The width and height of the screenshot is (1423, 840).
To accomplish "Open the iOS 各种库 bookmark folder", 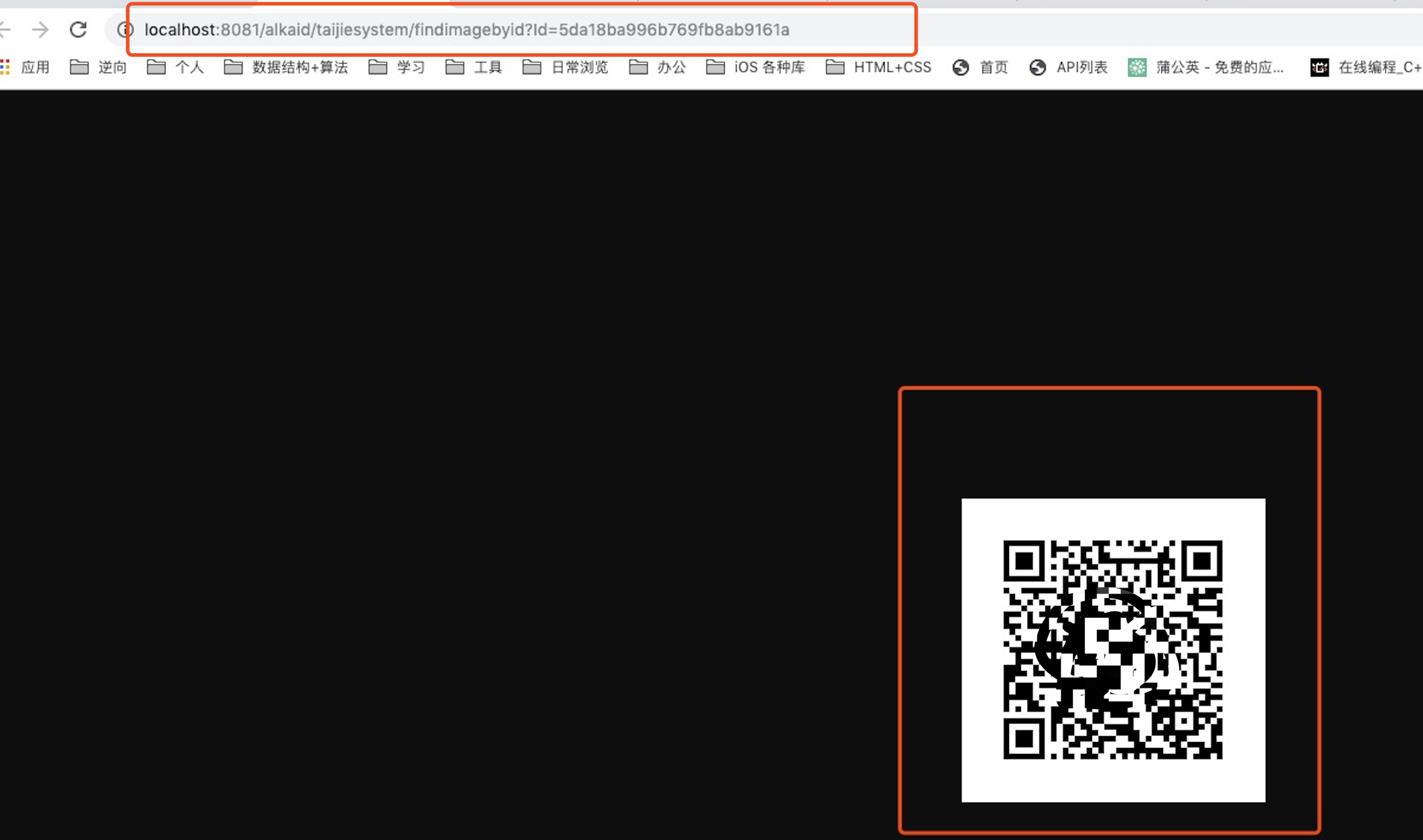I will pyautogui.click(x=756, y=67).
